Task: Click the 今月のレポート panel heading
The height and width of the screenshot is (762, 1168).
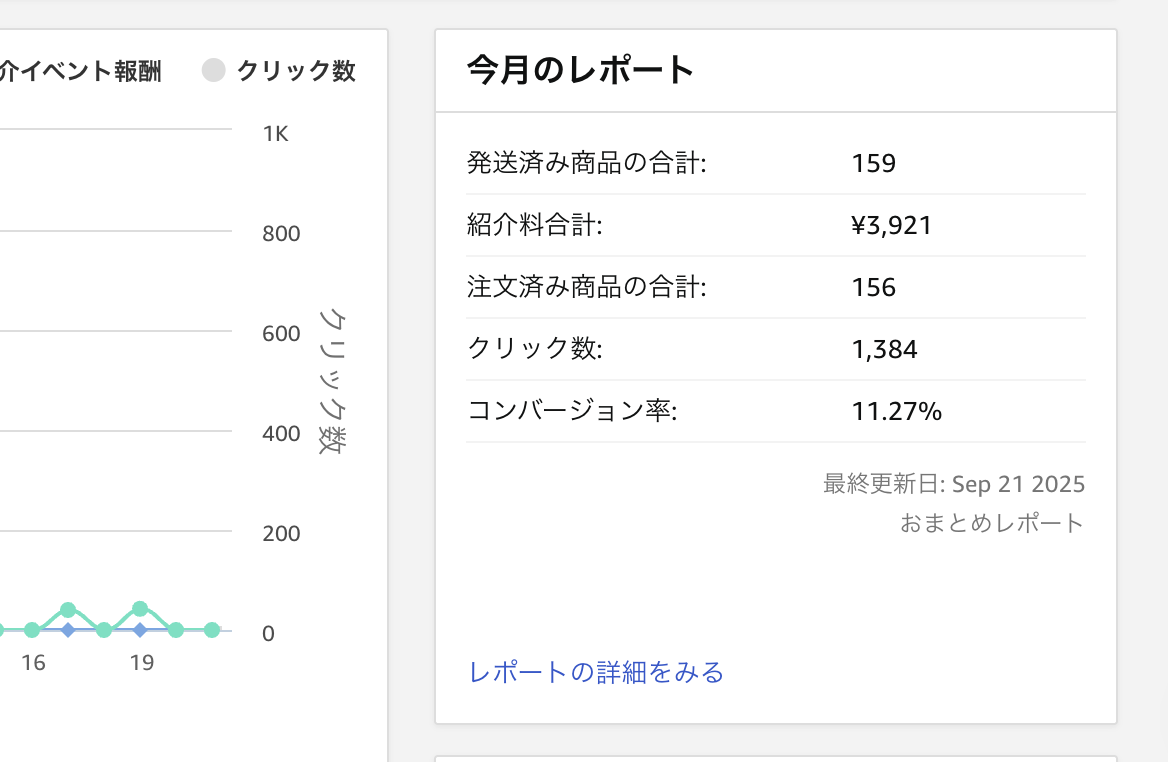Action: [x=580, y=70]
